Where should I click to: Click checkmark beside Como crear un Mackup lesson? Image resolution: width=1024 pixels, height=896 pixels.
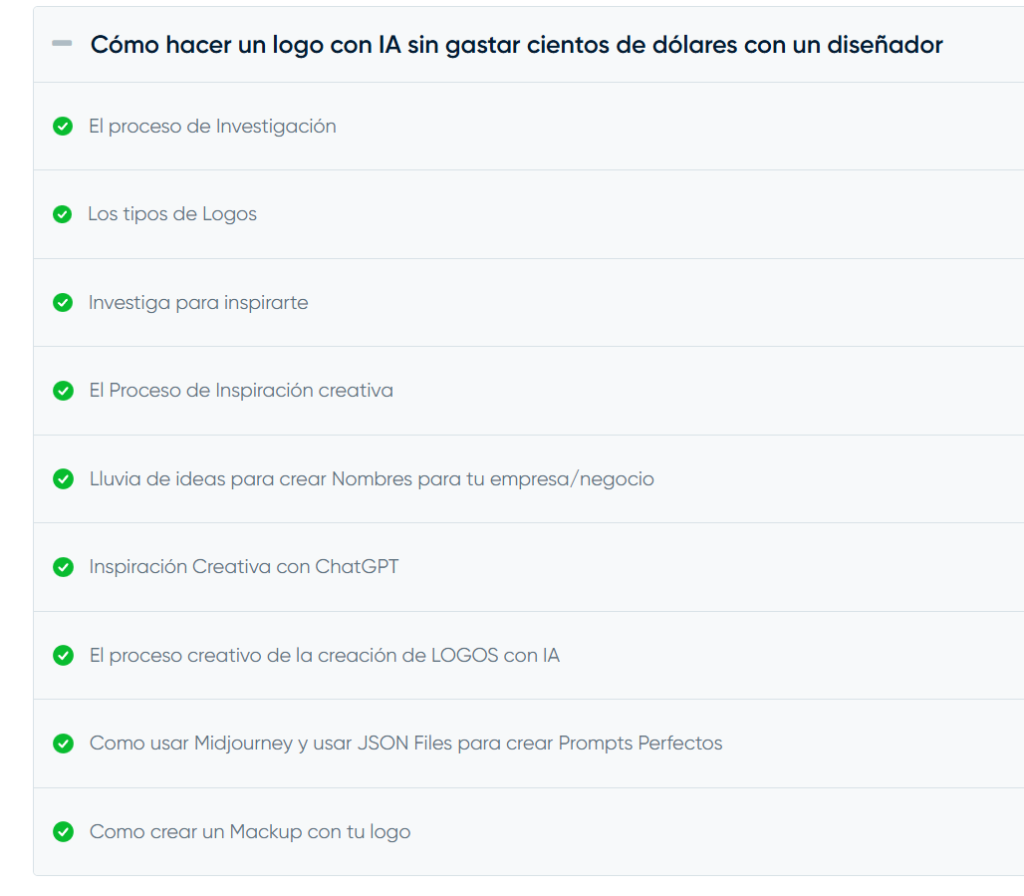[63, 832]
